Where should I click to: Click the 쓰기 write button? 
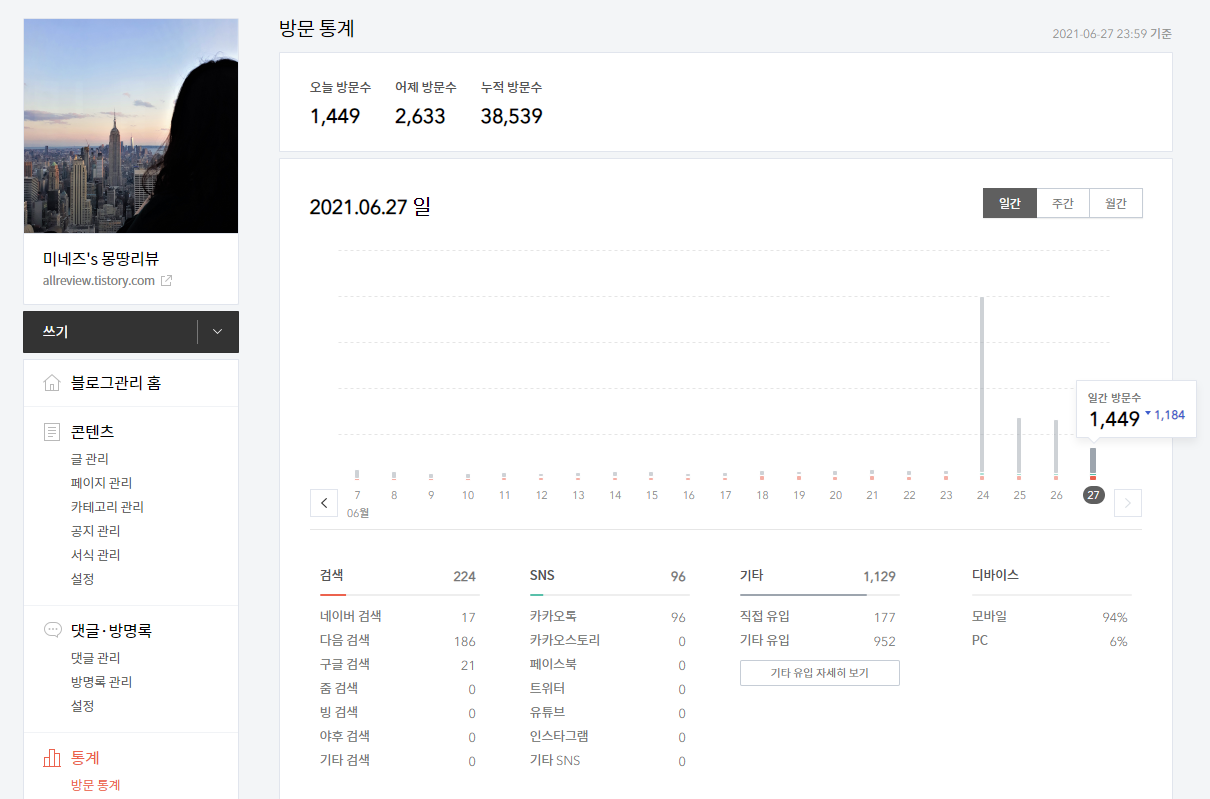click(x=110, y=332)
